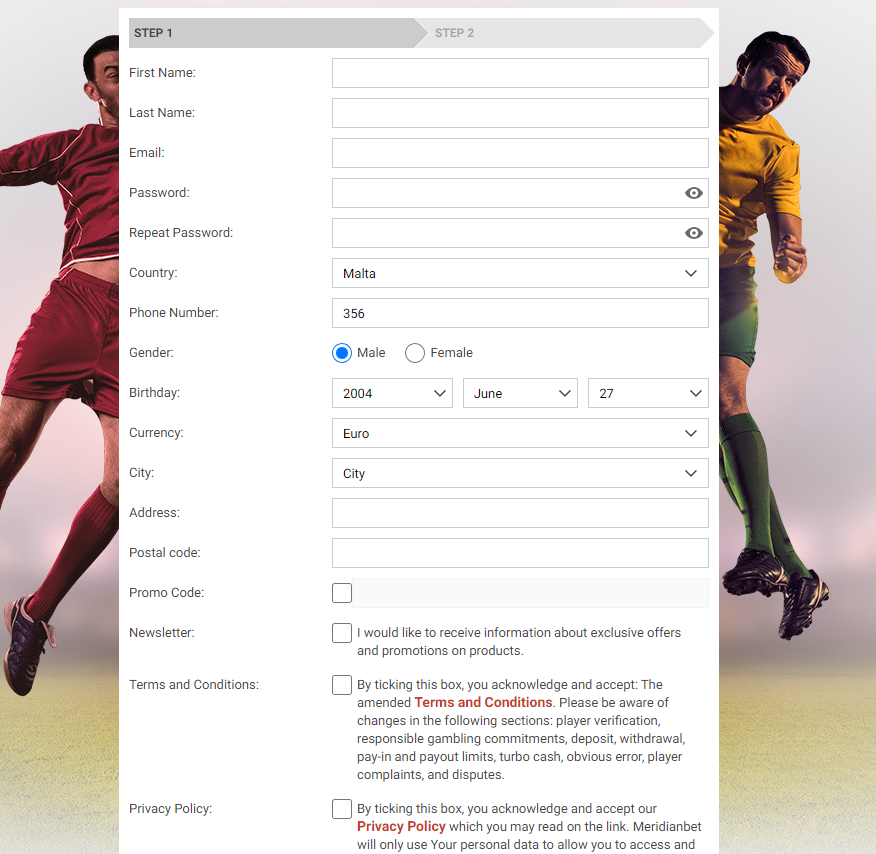Viewport: 876px width, 854px height.
Task: Reveal the Password using the eye icon
Action: click(693, 193)
